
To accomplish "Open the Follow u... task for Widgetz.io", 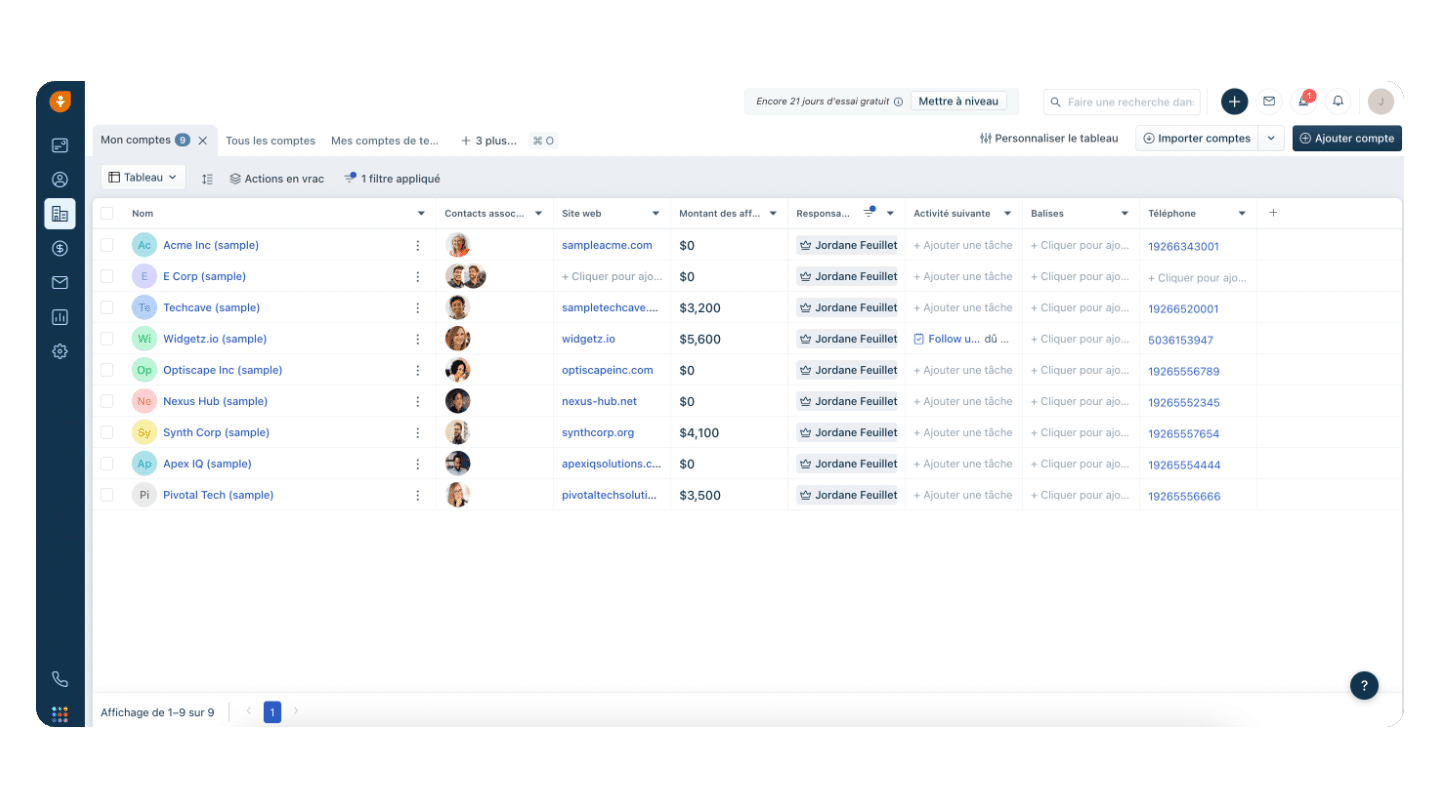I will pyautogui.click(x=954, y=339).
